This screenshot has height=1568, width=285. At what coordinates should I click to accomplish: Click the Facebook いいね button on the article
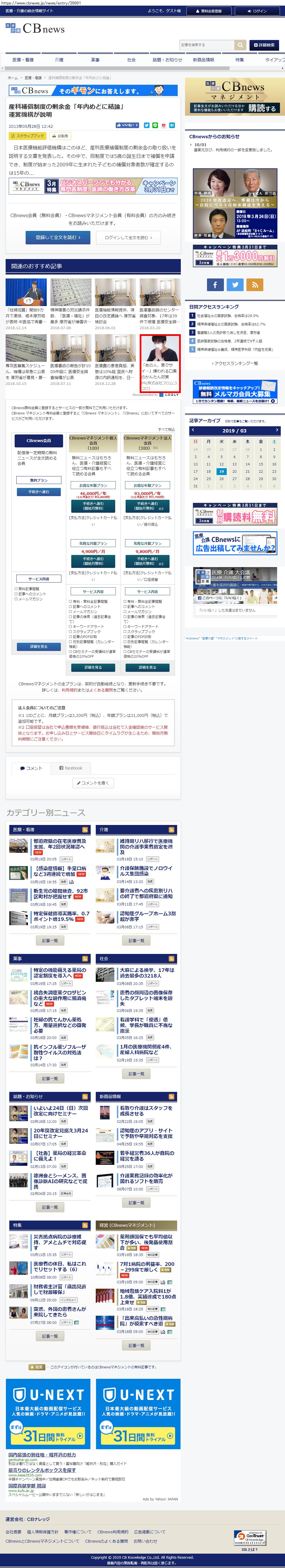(127, 125)
